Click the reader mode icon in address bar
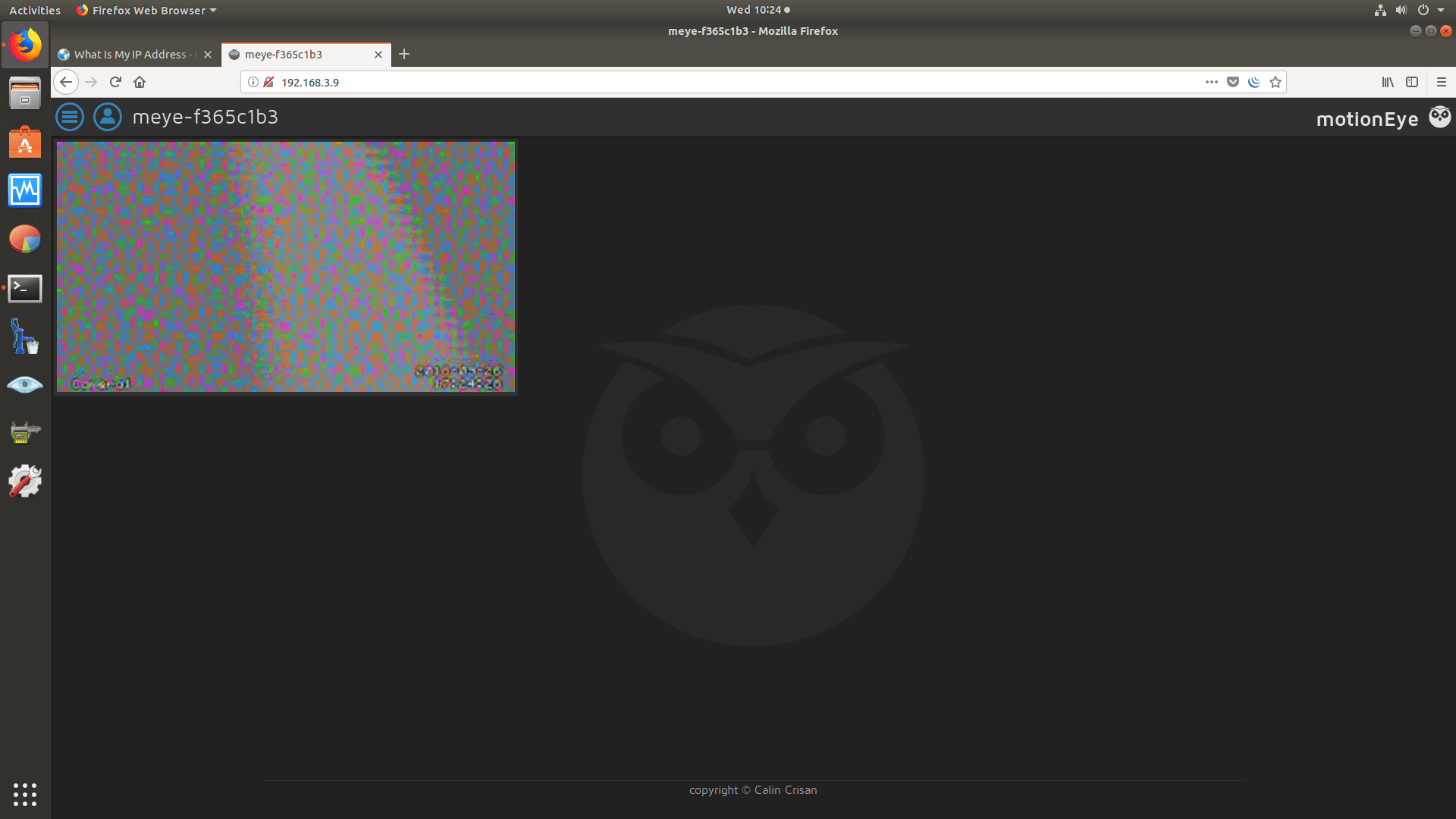 pos(1254,82)
